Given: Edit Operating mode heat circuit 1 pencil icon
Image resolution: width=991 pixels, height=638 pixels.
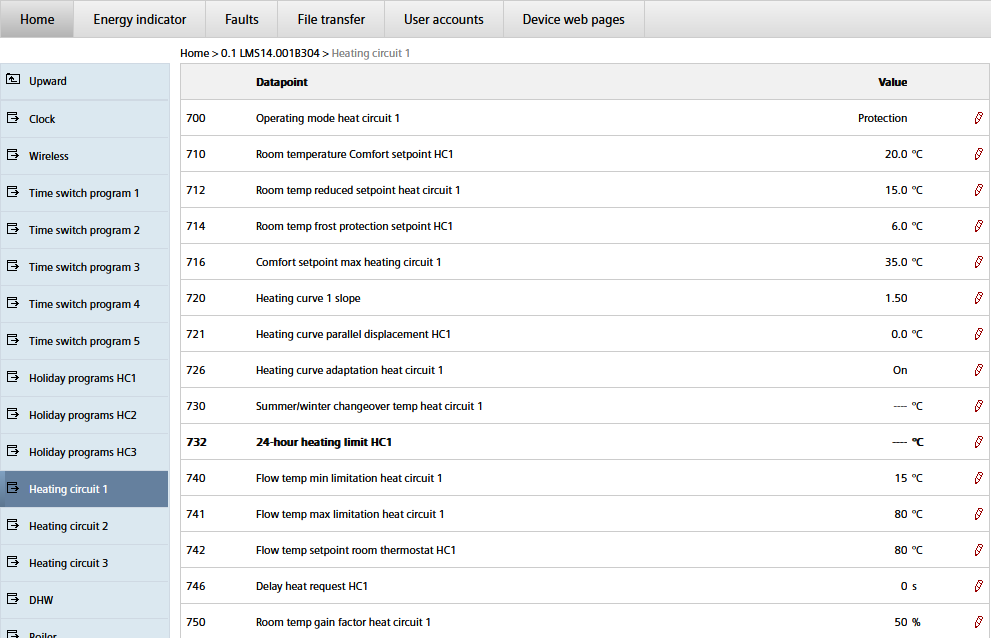Looking at the screenshot, I should click(978, 118).
